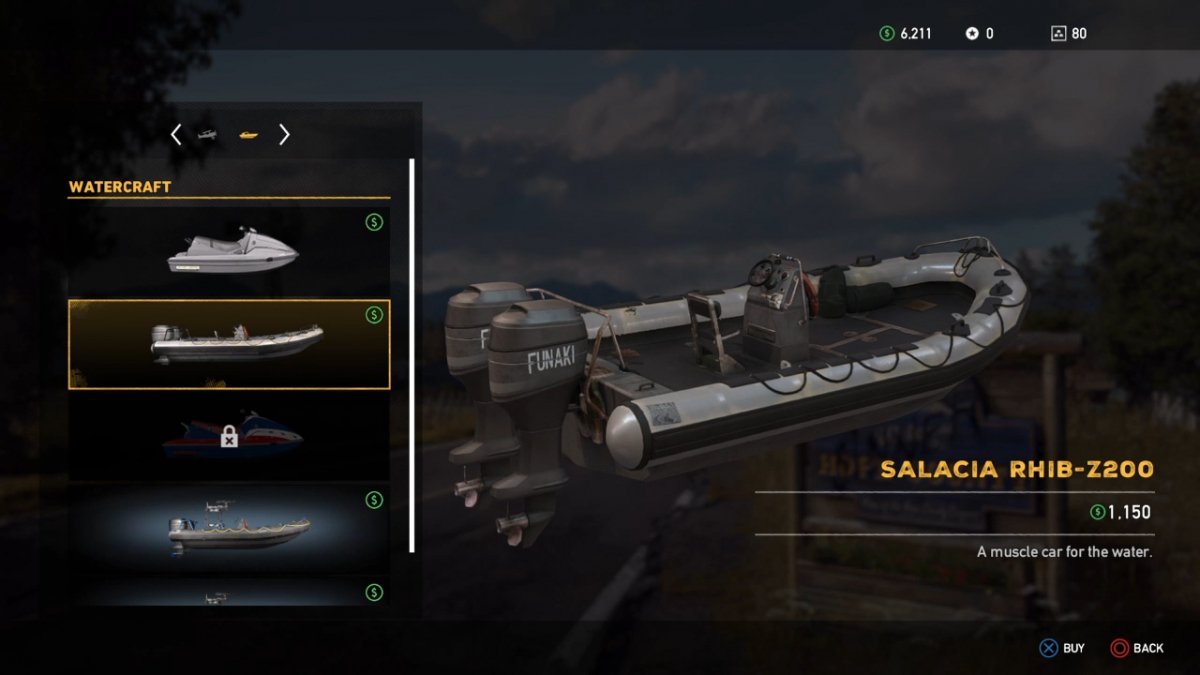Select the previous category left arrow
1200x675 pixels.
pos(176,134)
